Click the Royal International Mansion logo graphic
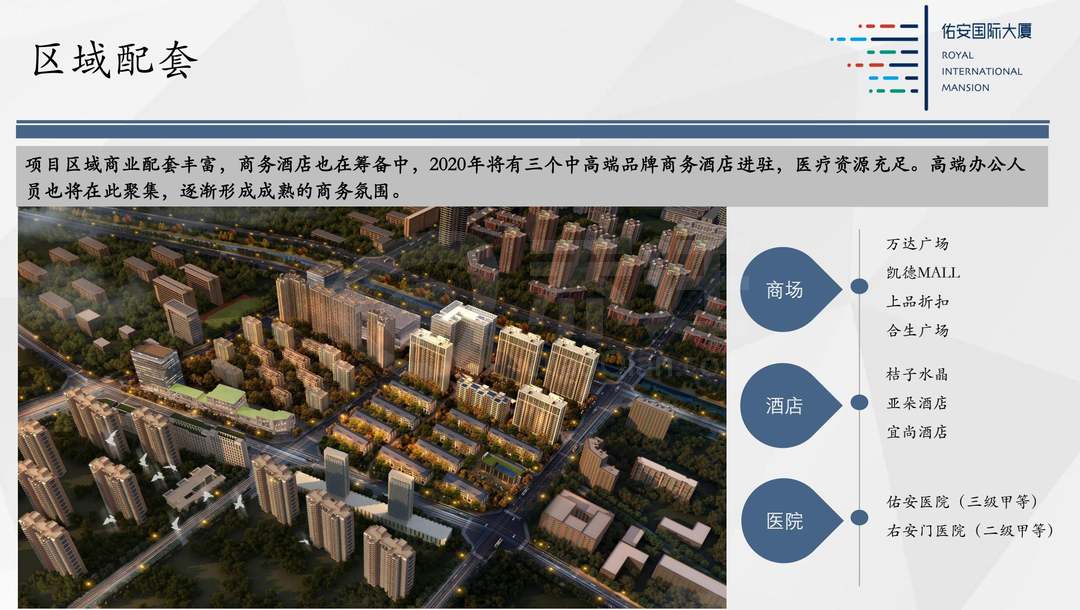 [x=880, y=58]
